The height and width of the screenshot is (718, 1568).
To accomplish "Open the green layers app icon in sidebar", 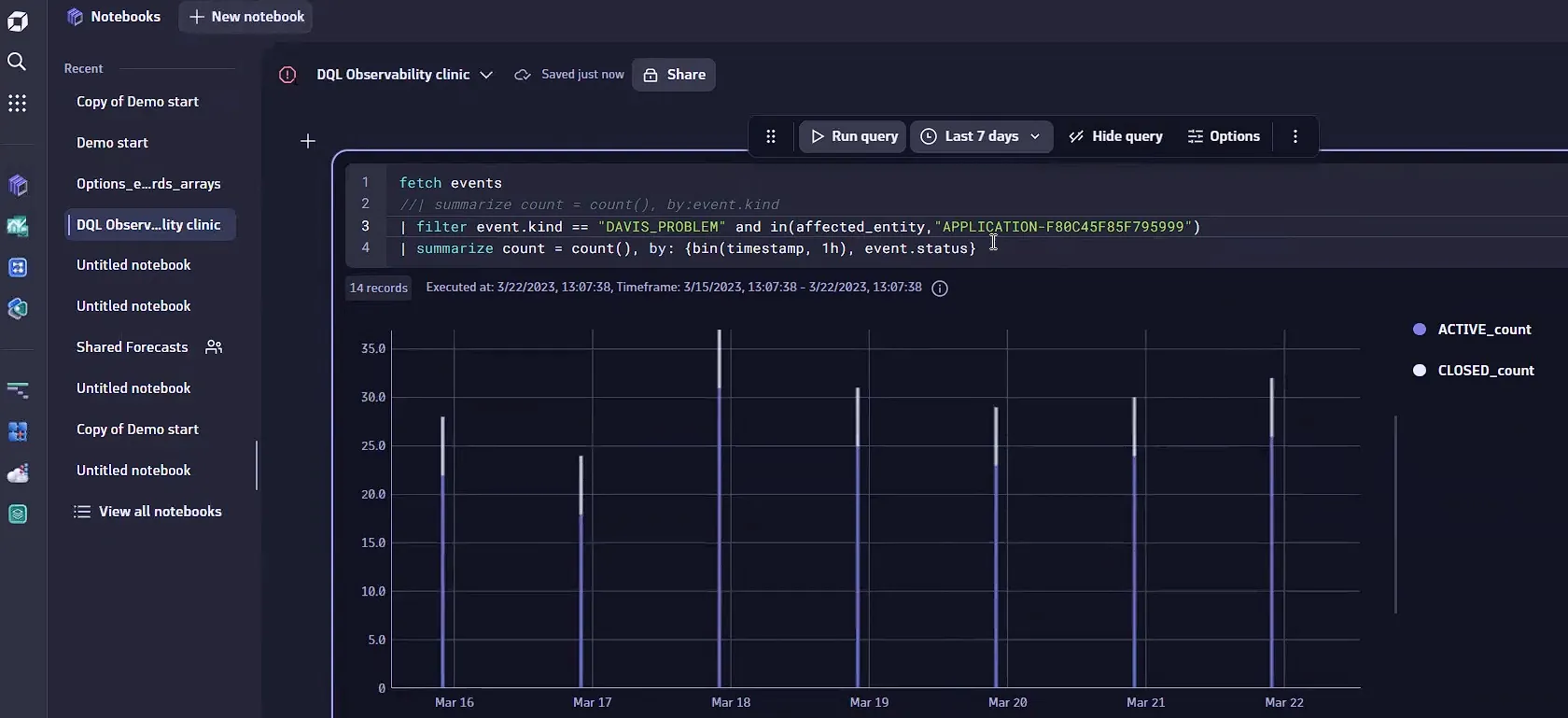I will 18,514.
